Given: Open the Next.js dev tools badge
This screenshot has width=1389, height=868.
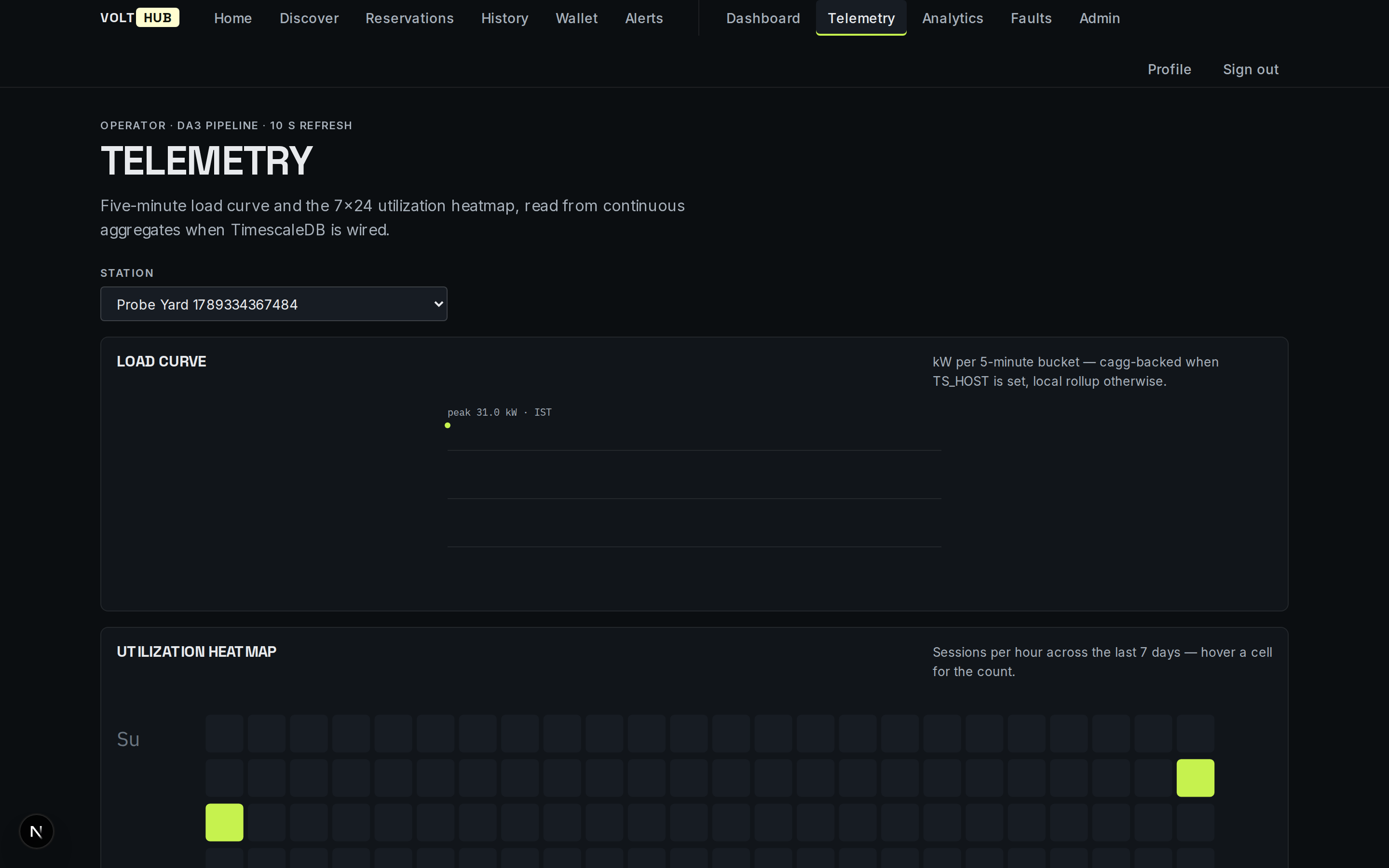Looking at the screenshot, I should pos(36,831).
